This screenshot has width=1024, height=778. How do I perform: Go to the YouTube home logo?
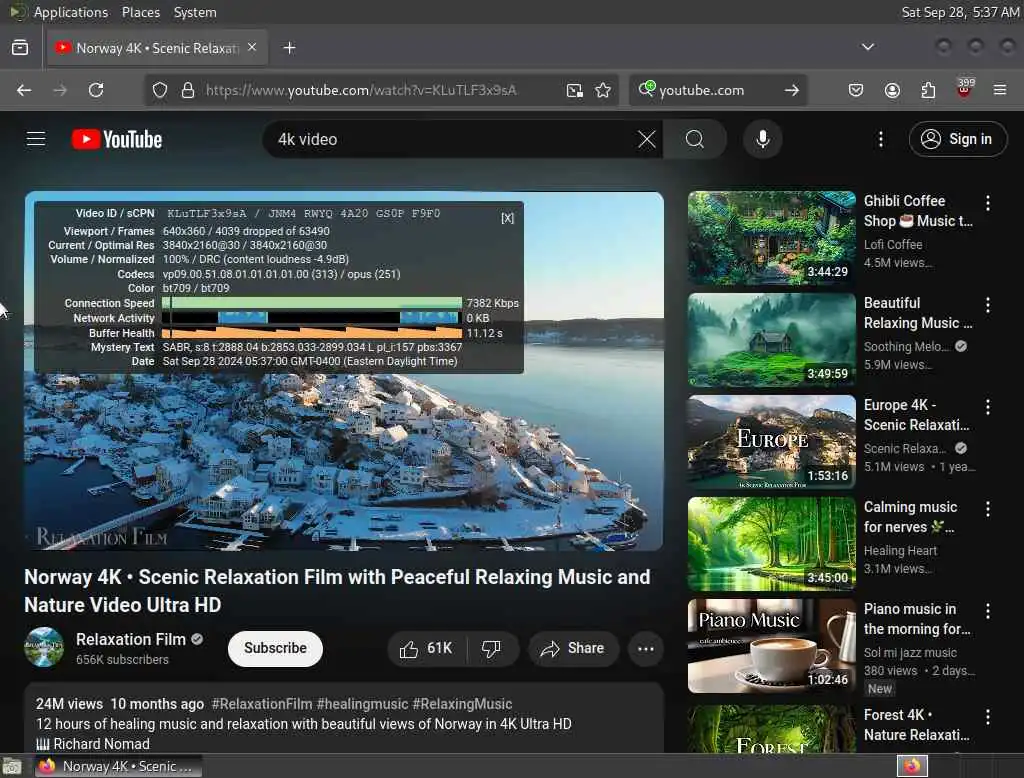117,139
